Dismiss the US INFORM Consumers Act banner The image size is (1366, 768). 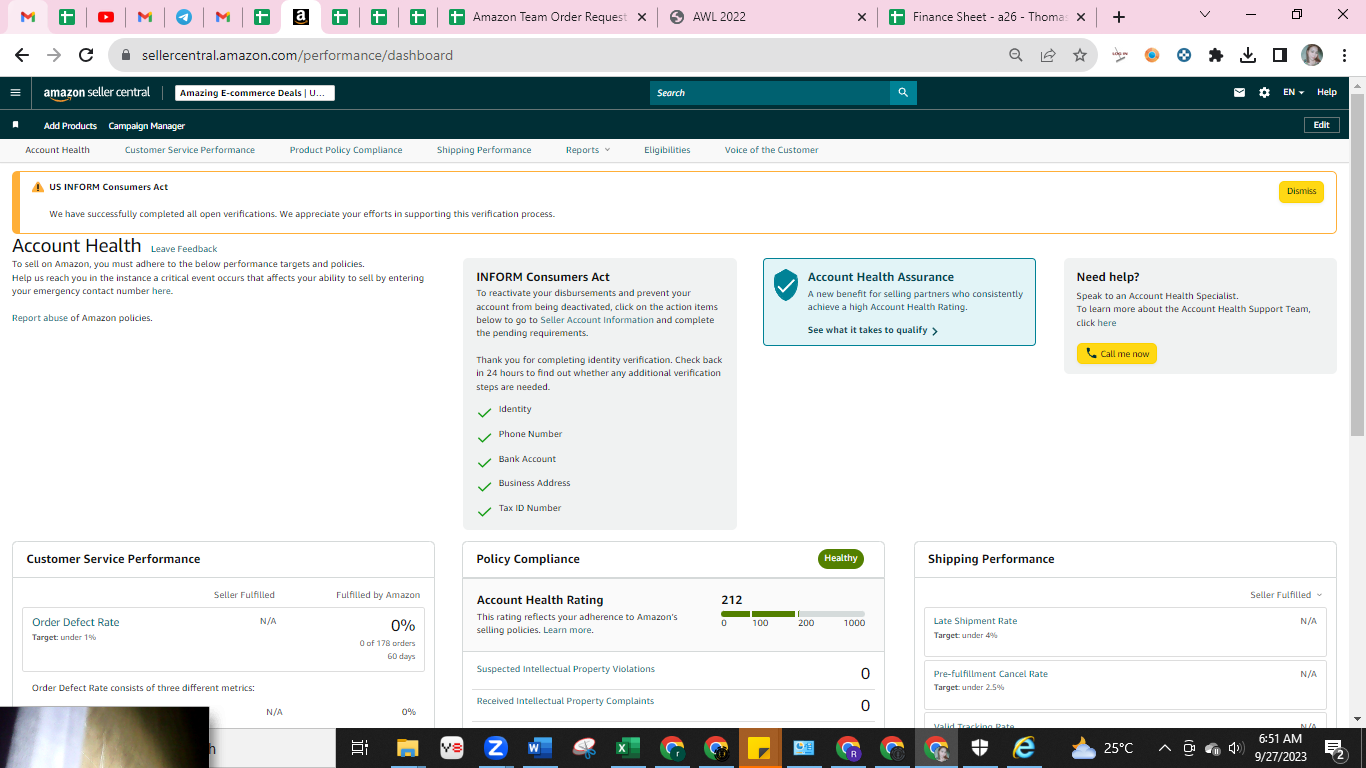1301,192
